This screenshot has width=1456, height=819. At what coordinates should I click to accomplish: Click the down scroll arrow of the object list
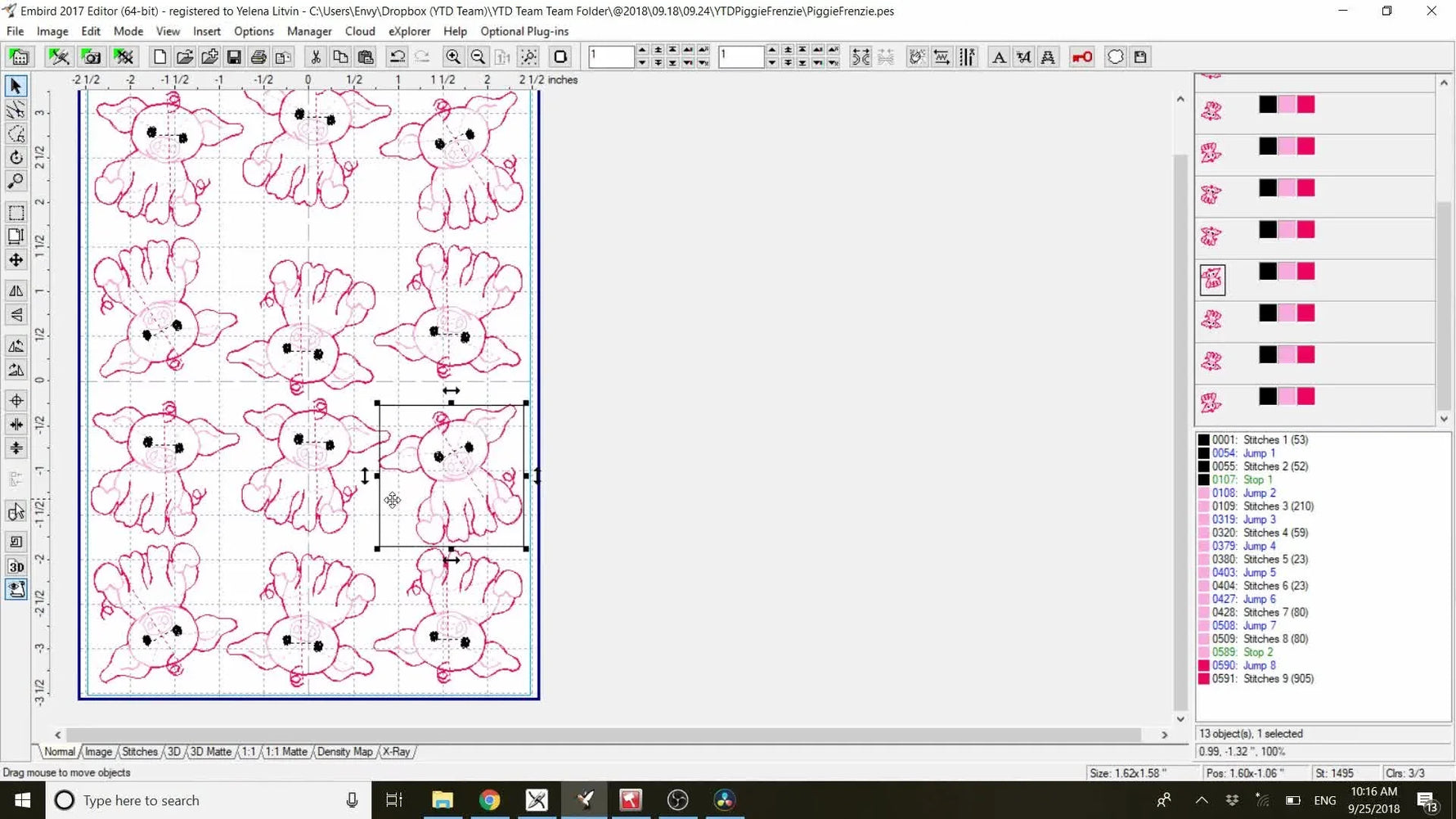point(1444,418)
